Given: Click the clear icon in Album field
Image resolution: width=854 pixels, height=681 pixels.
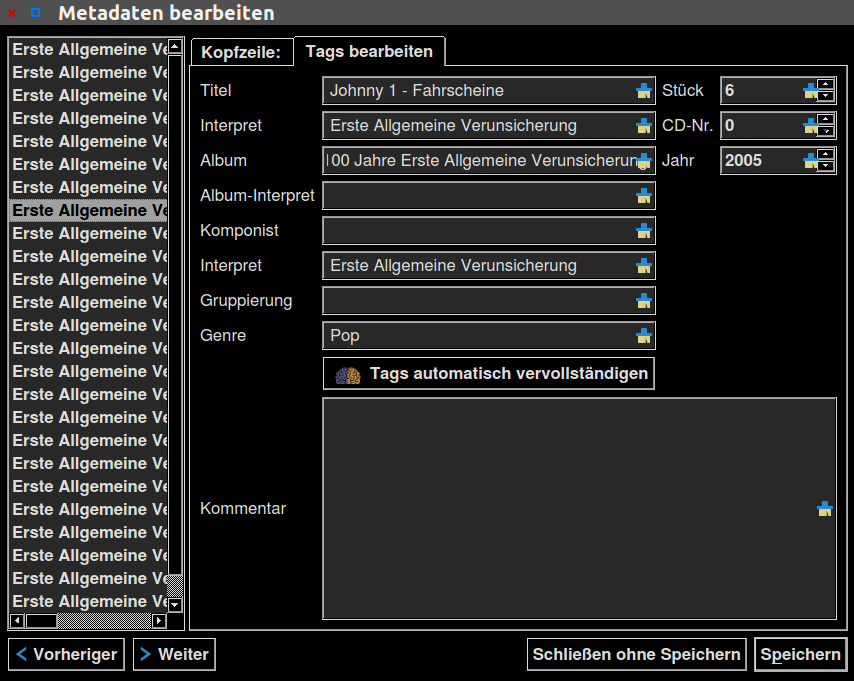Looking at the screenshot, I should point(643,161).
